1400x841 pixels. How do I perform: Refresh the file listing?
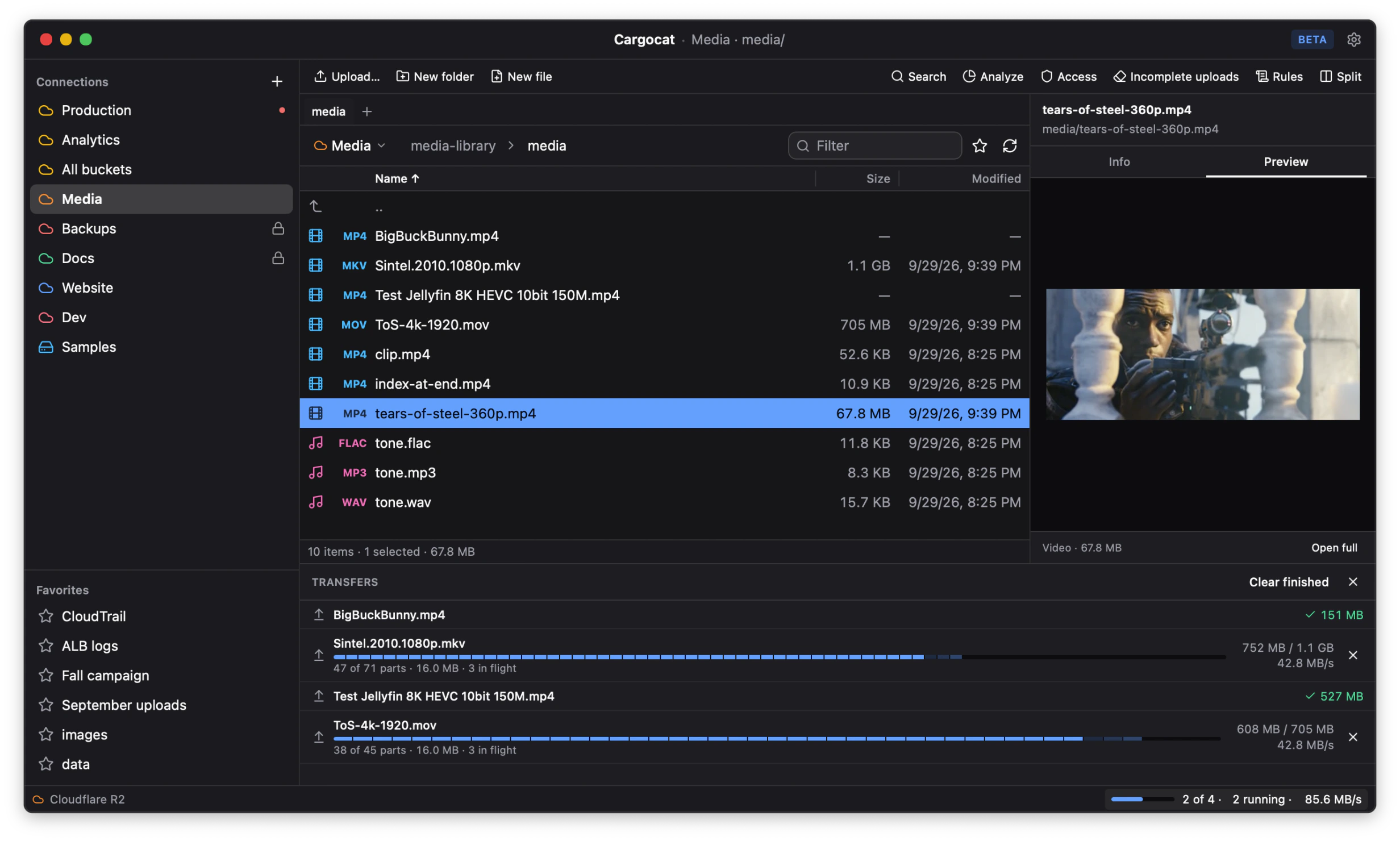click(x=1009, y=146)
